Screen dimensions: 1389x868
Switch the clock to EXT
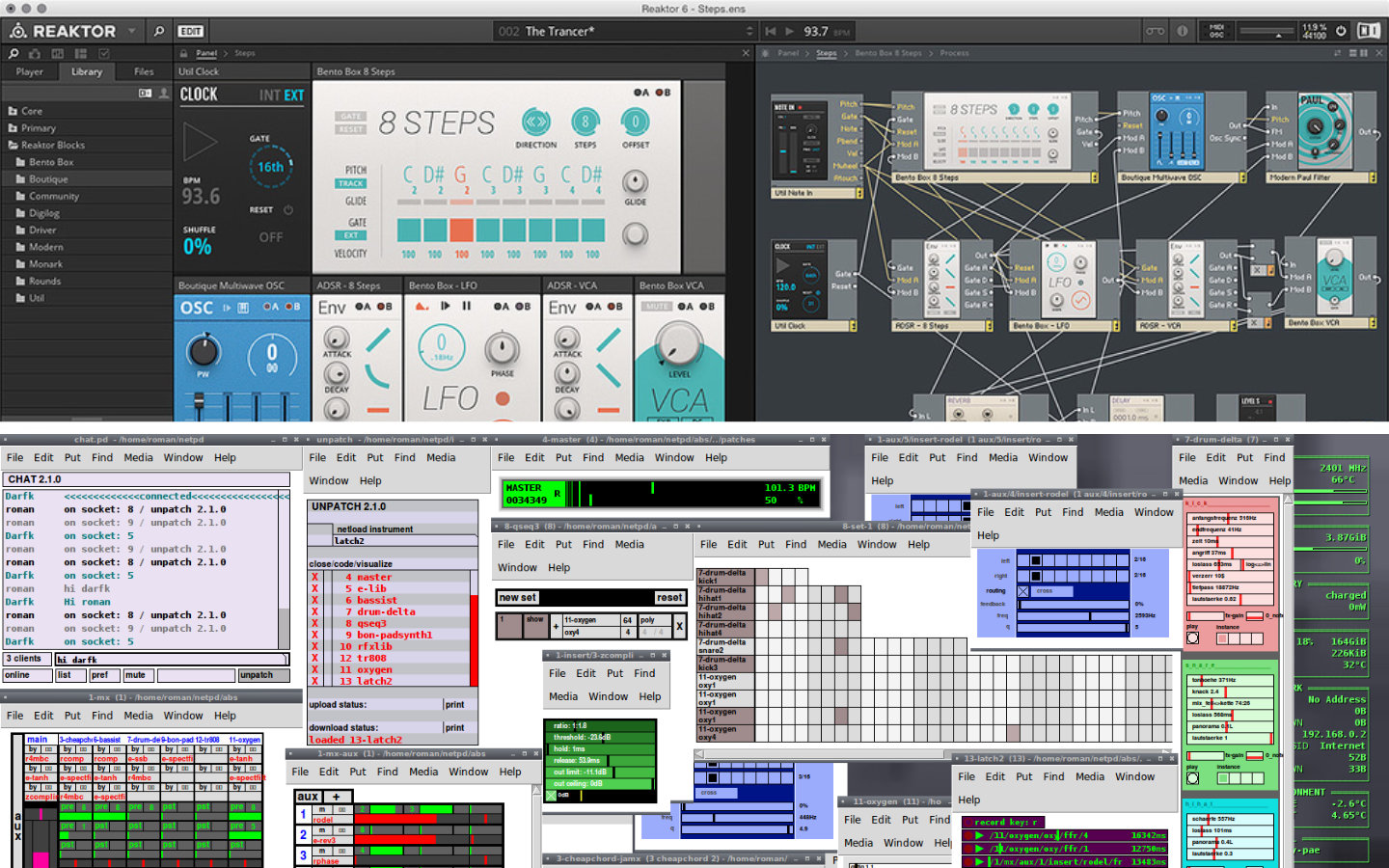pyautogui.click(x=293, y=95)
